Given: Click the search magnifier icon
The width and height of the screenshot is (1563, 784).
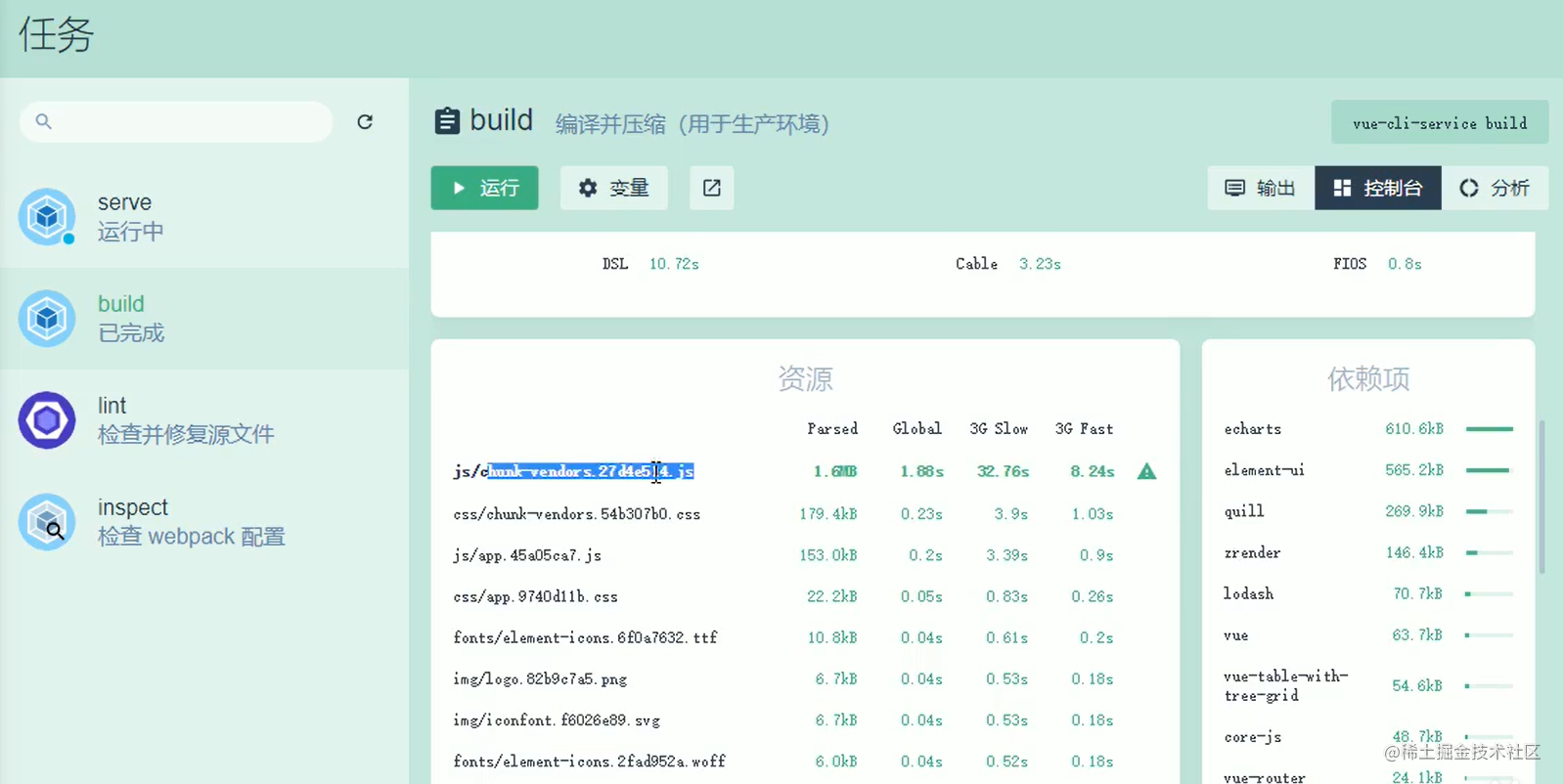Looking at the screenshot, I should (x=43, y=121).
